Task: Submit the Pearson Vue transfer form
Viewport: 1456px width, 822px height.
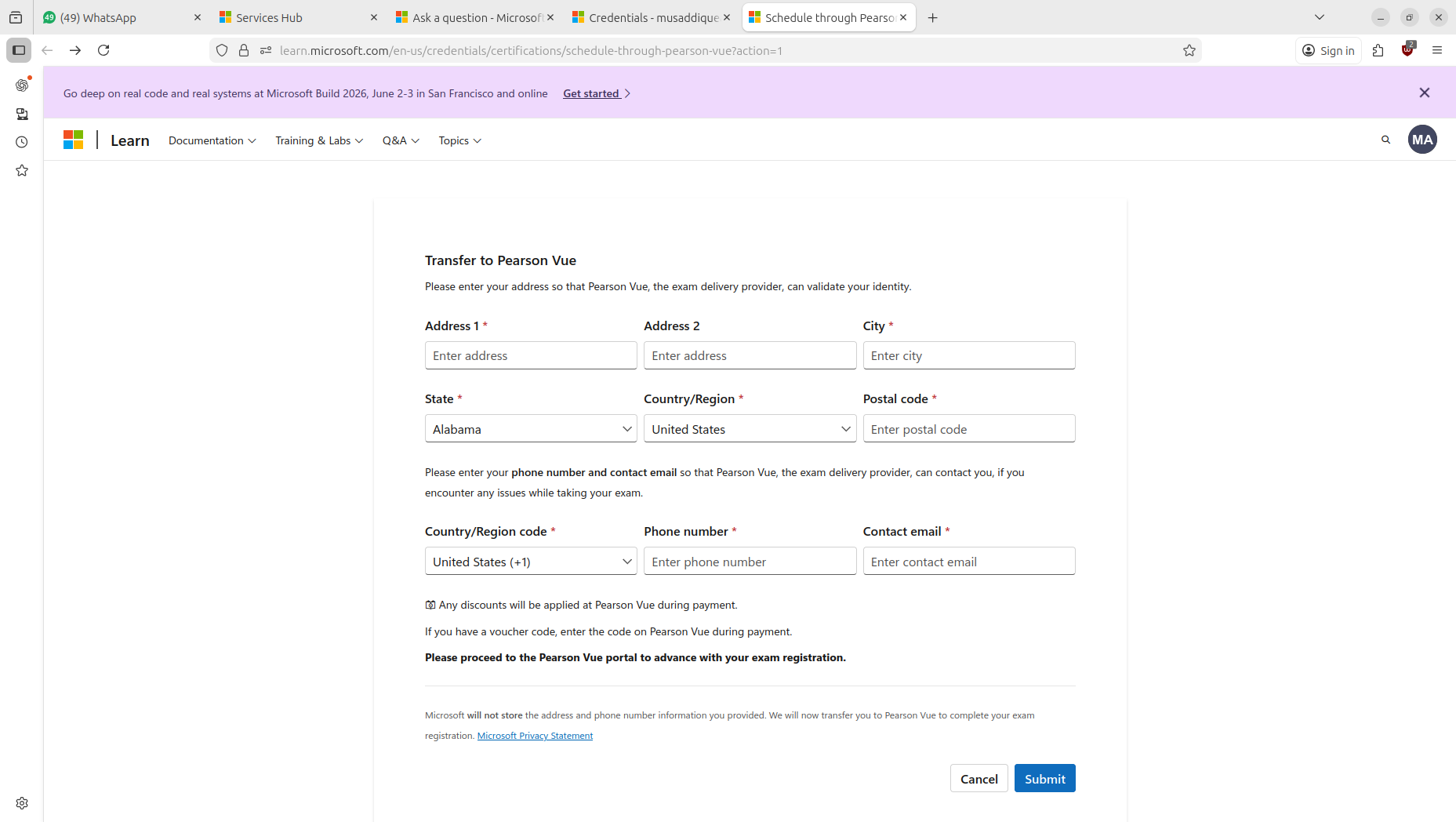Action: [1044, 779]
